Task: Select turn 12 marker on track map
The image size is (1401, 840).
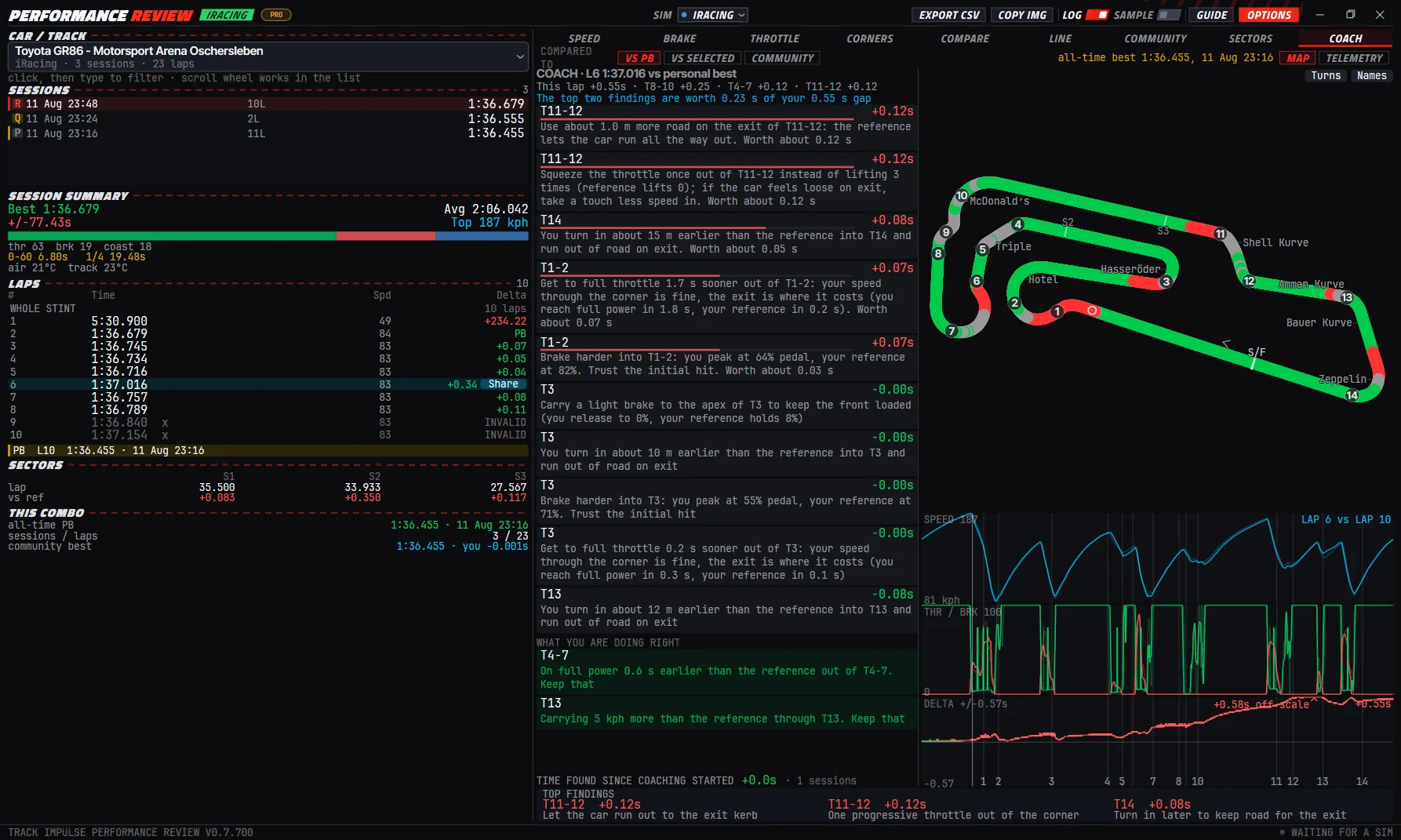Action: 1250,281
